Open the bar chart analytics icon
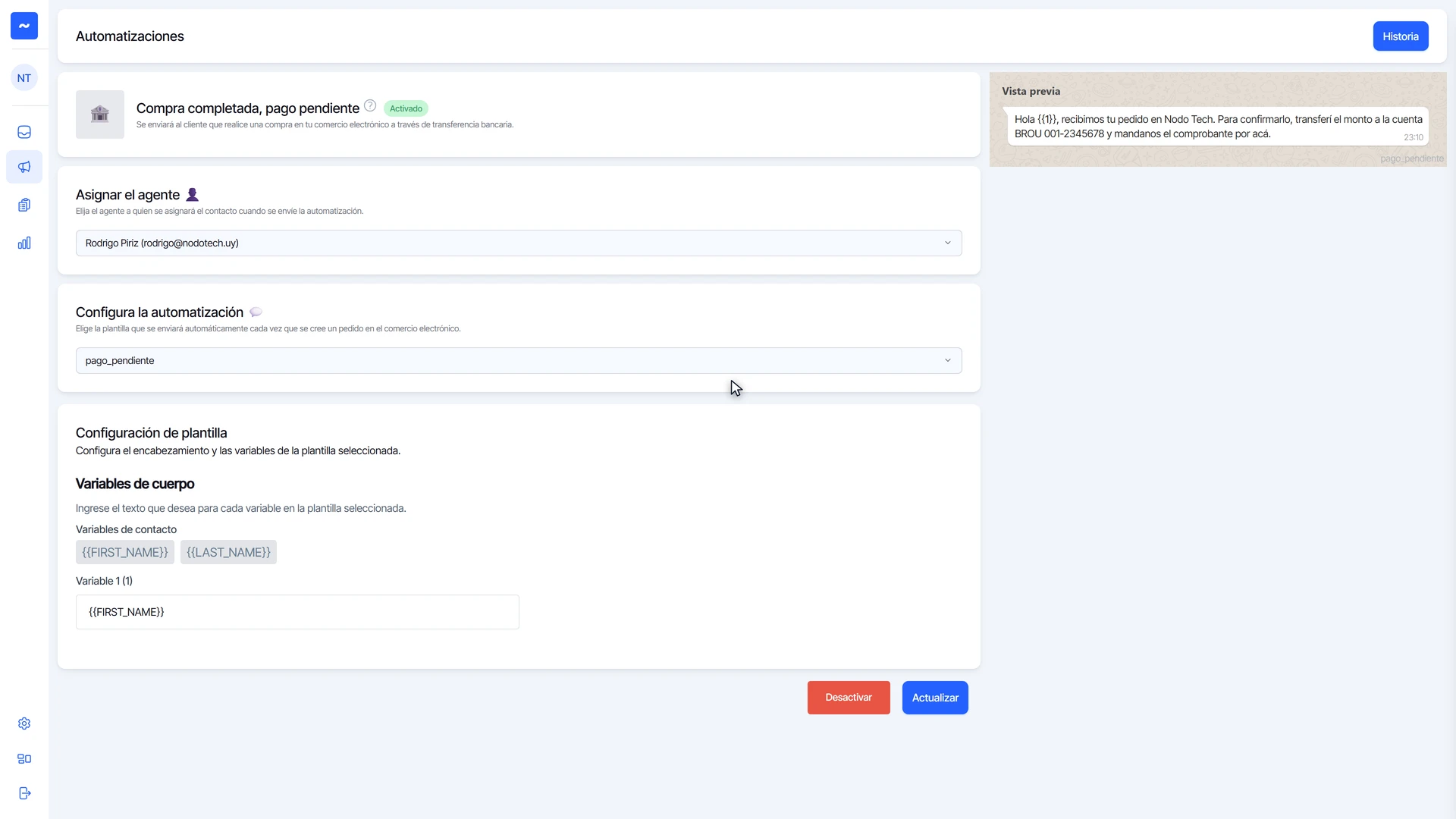 tap(24, 243)
